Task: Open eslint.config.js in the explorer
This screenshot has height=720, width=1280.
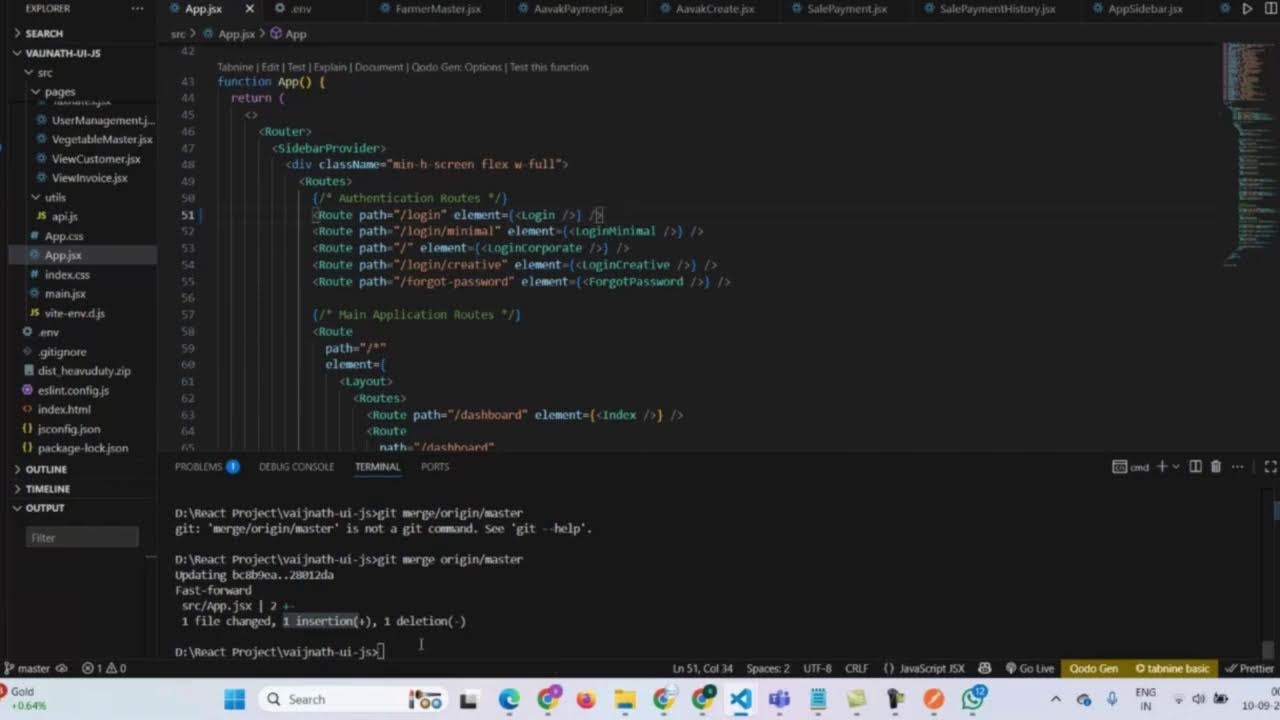Action: click(73, 390)
